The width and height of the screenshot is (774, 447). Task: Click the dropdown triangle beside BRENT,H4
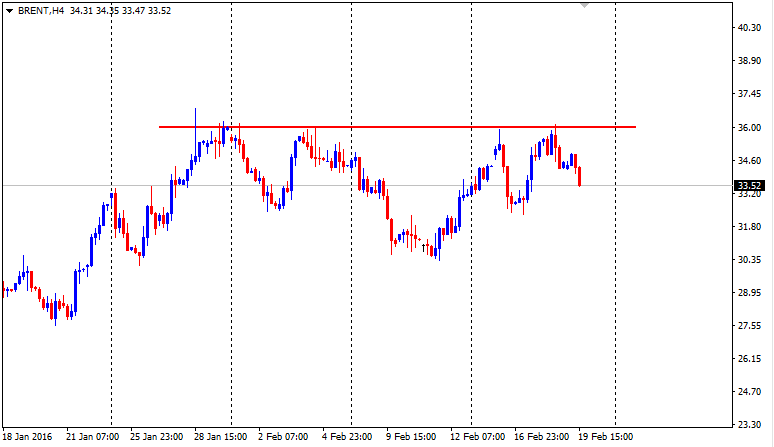point(9,10)
